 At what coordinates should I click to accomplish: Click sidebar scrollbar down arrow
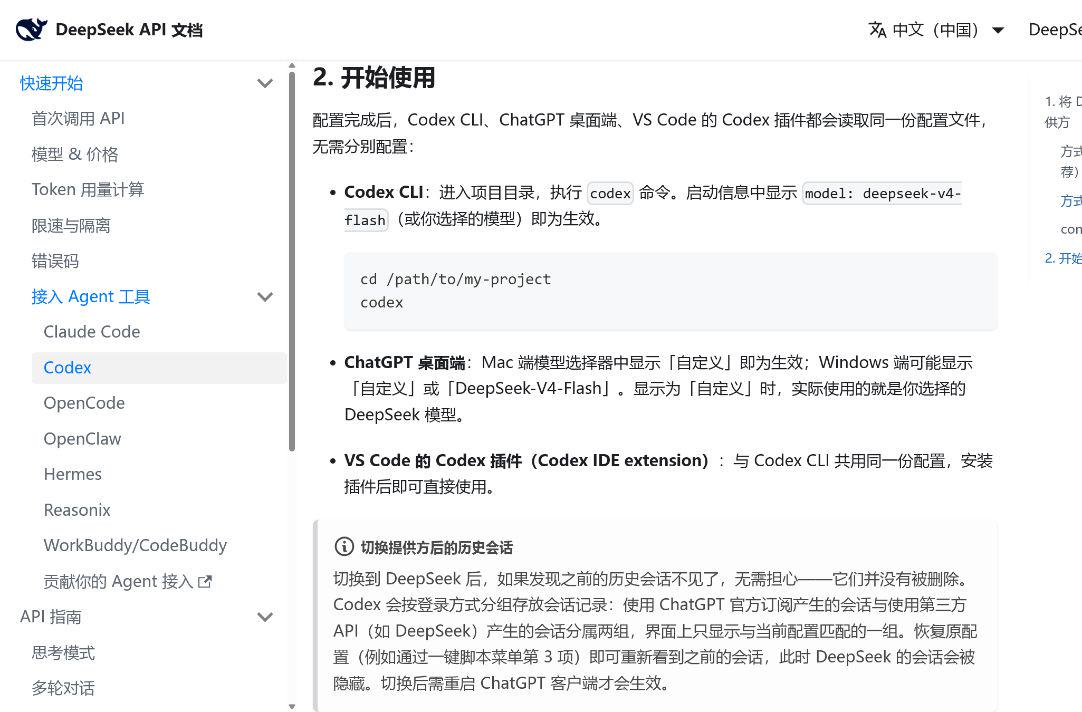click(x=292, y=706)
